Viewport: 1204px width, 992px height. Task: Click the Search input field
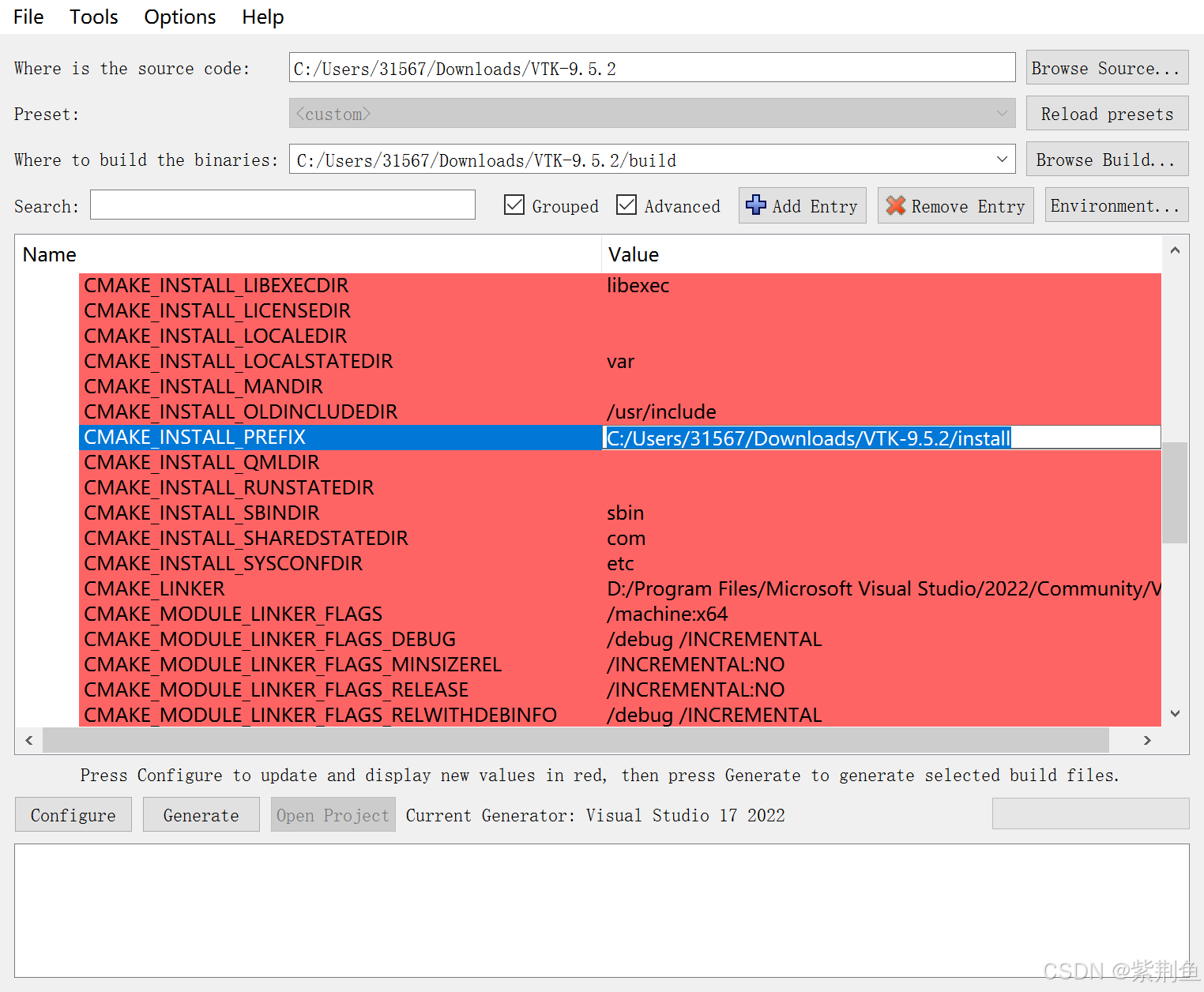click(283, 205)
